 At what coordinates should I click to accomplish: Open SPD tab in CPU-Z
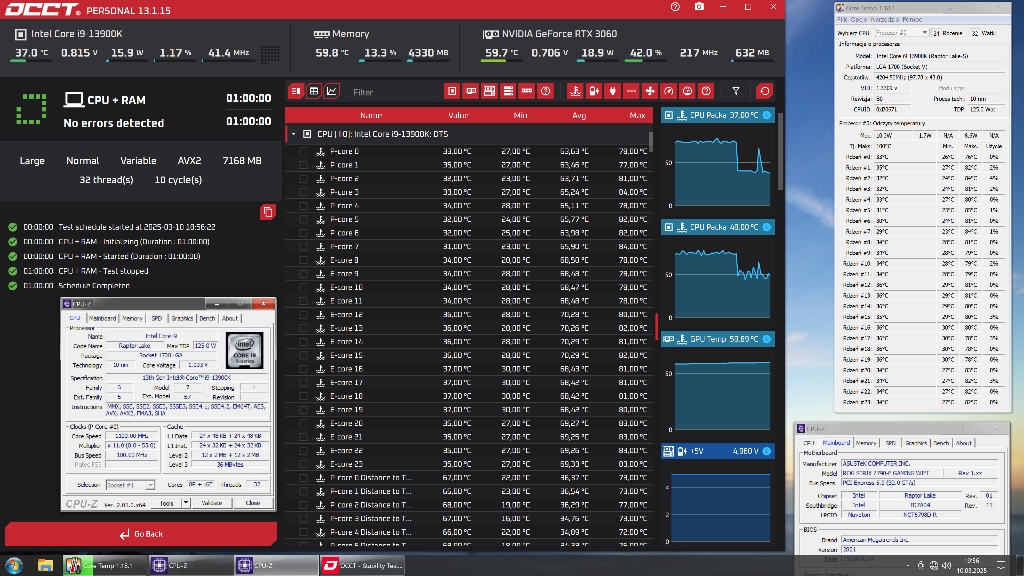click(x=157, y=319)
